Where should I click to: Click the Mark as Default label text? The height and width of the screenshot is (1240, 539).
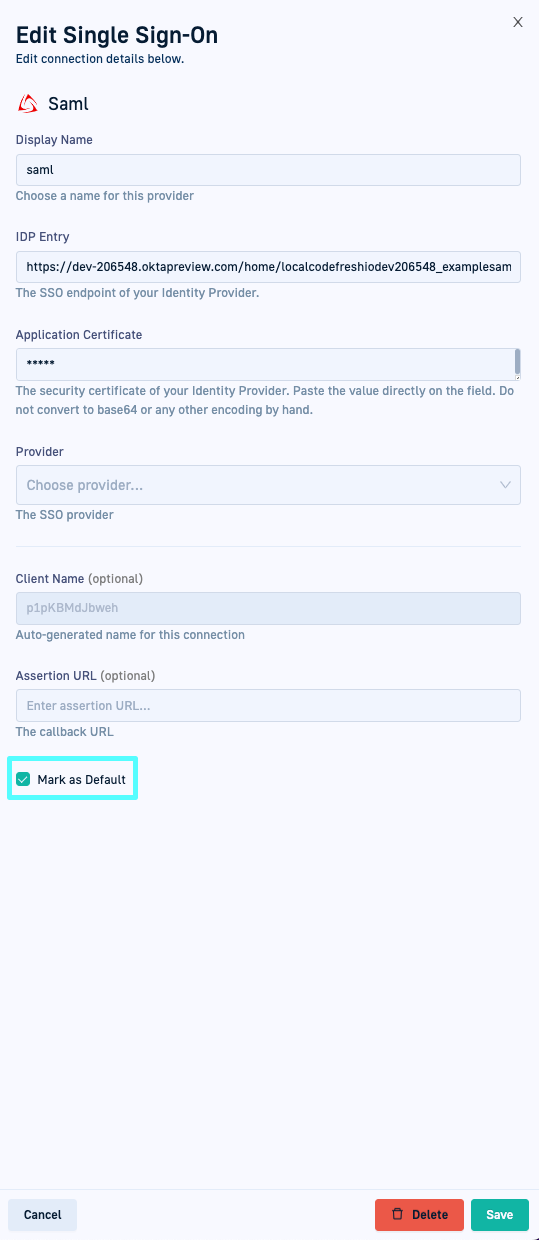click(82, 779)
